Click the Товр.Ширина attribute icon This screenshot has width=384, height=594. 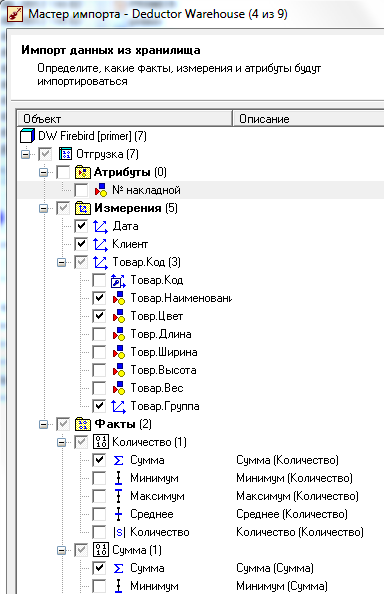[x=119, y=352]
